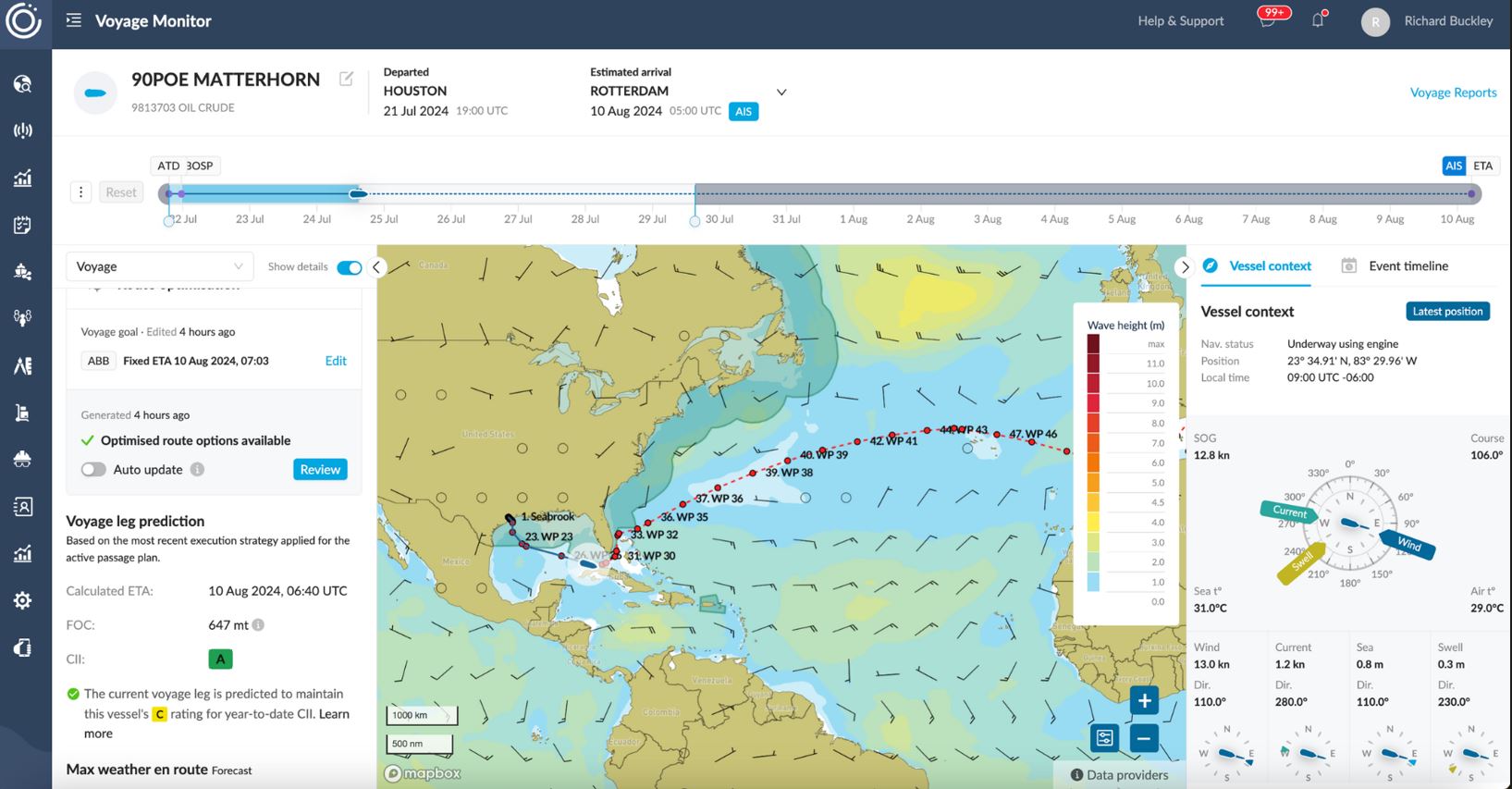Image resolution: width=1512 pixels, height=789 pixels.
Task: Click the dark red max wave height swatch
Action: 1093,343
